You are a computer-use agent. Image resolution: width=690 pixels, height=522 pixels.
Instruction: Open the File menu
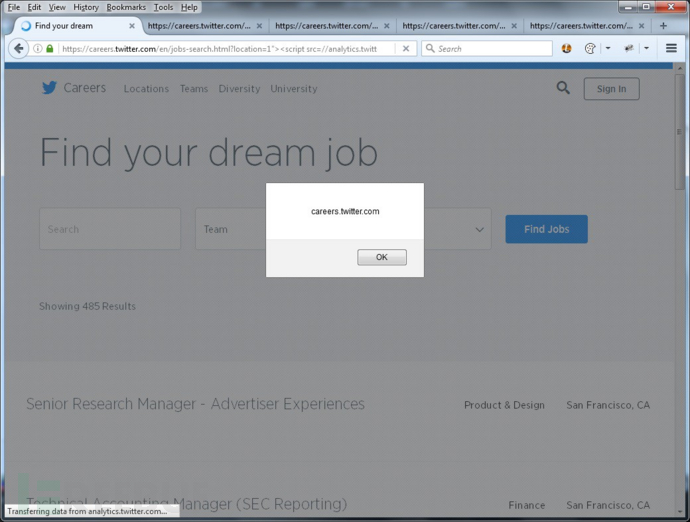tap(14, 7)
